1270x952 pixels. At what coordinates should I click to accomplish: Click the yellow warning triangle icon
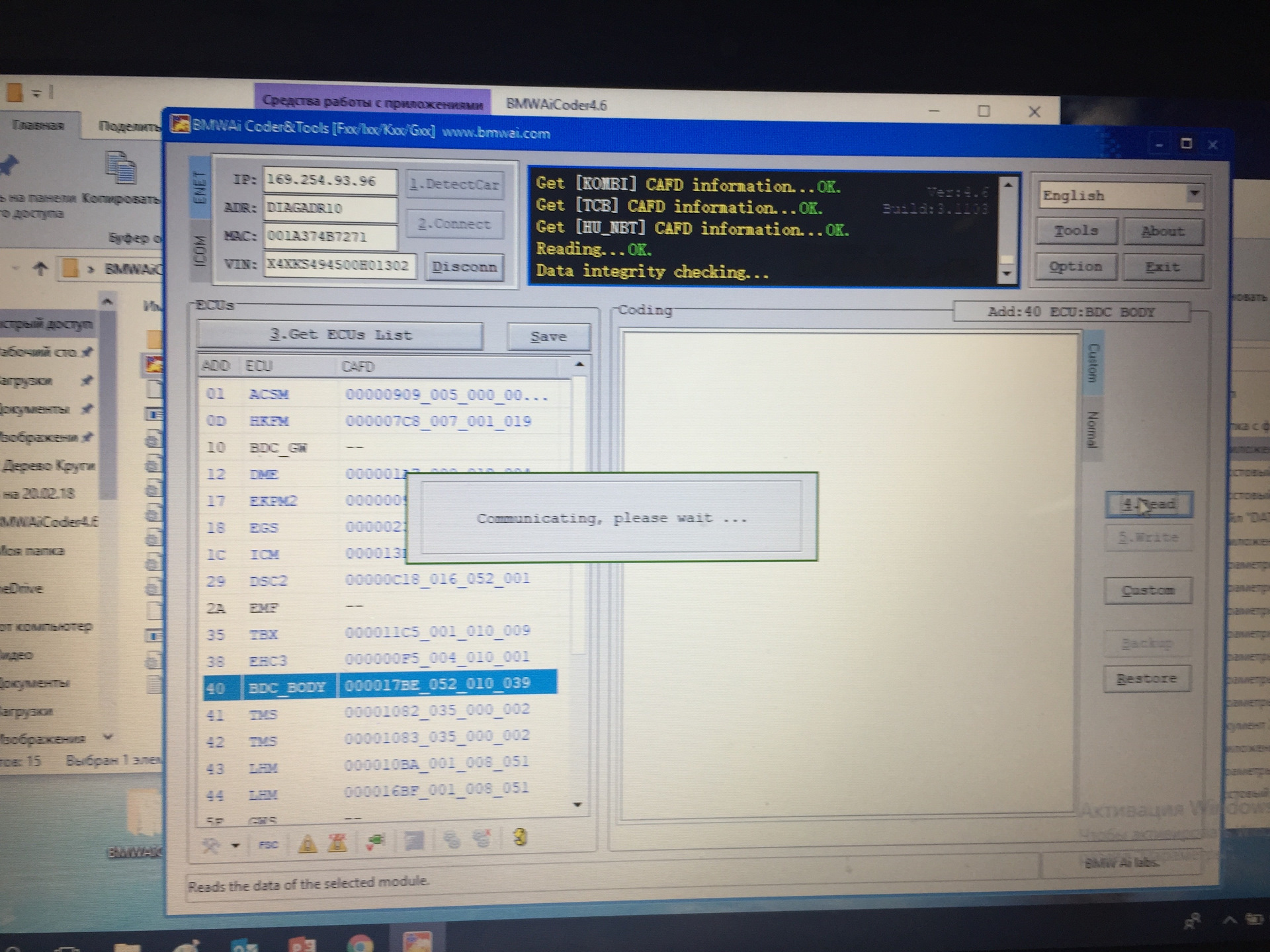click(307, 844)
